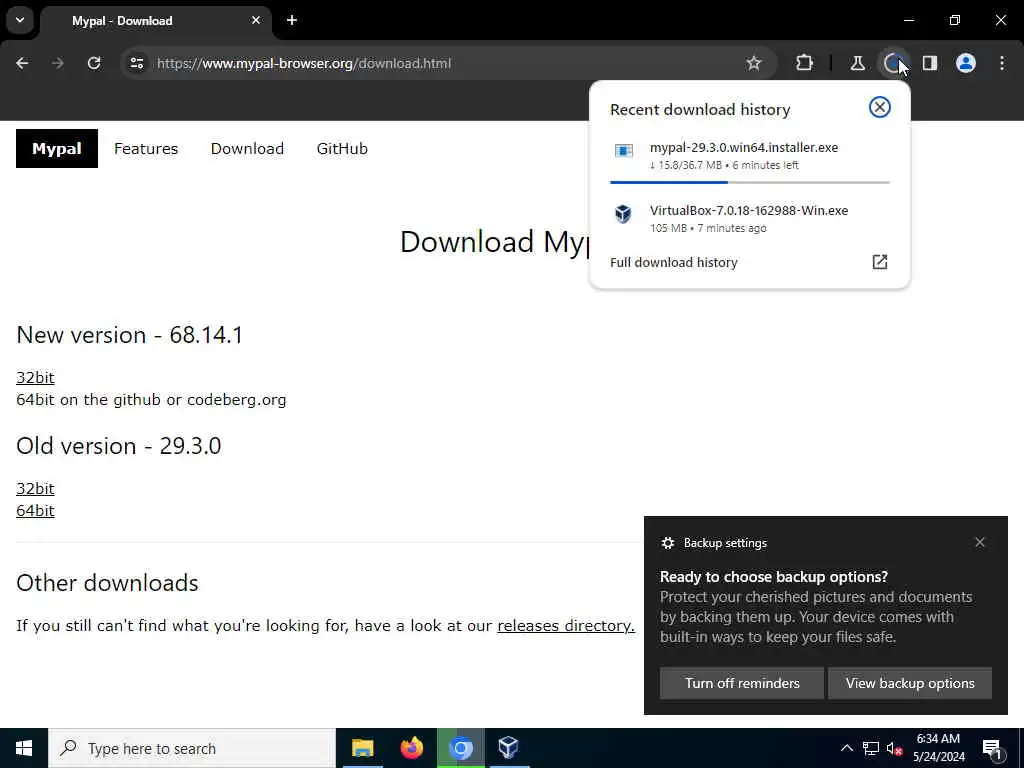The height and width of the screenshot is (768, 1024).
Task: Click Turn off reminders button
Action: pos(742,683)
